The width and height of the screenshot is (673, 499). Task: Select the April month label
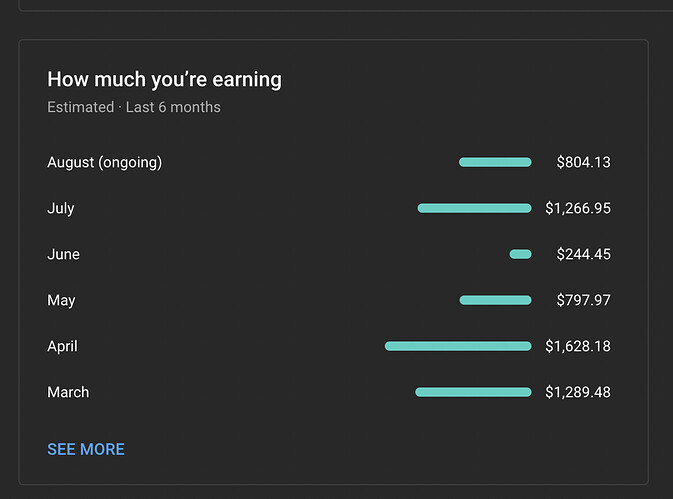62,346
